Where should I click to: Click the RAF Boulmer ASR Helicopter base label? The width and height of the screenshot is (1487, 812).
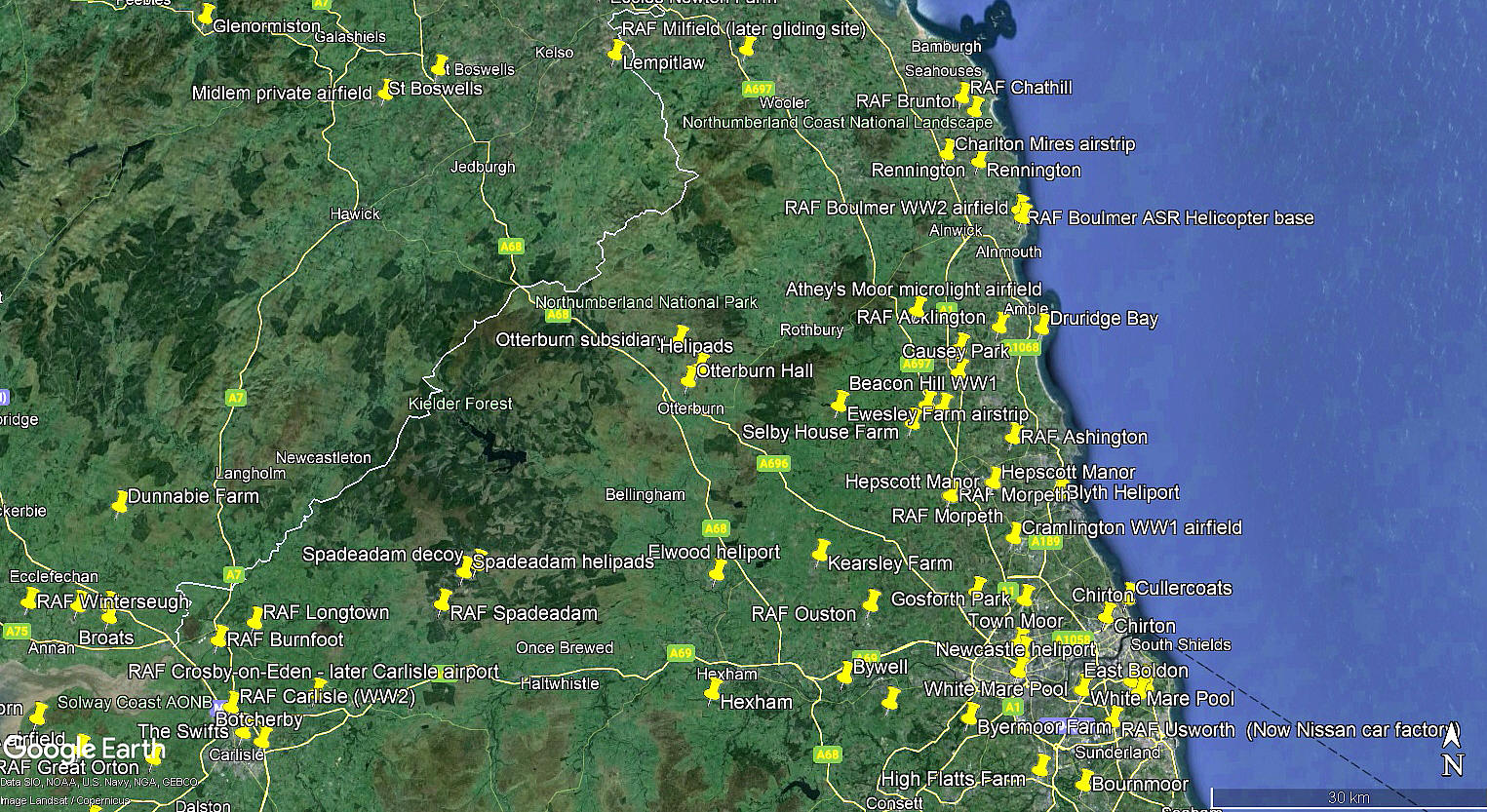click(x=1171, y=218)
